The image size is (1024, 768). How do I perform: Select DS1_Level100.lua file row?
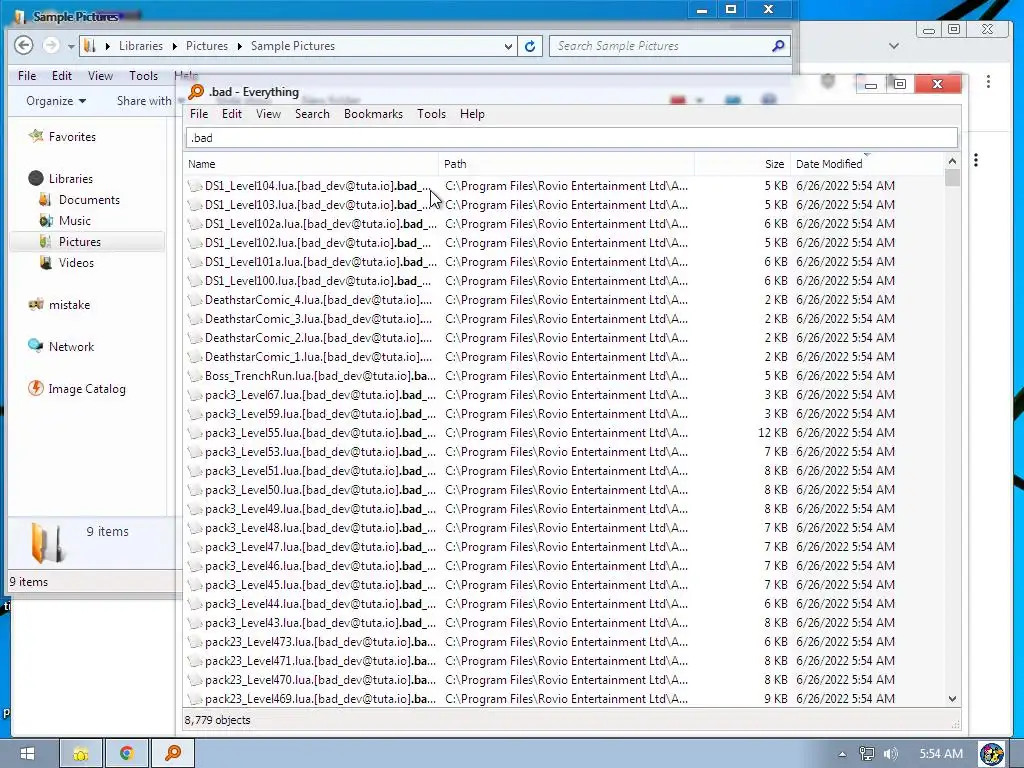pos(564,280)
